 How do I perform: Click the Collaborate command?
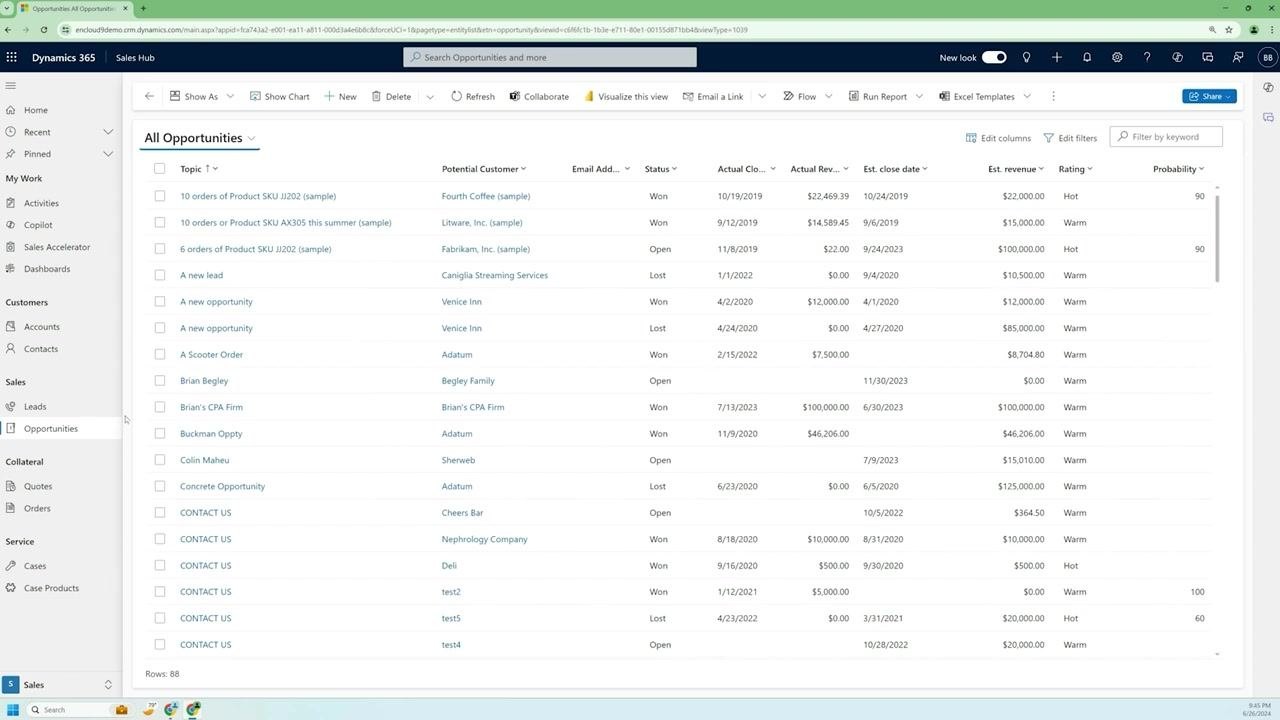click(539, 96)
